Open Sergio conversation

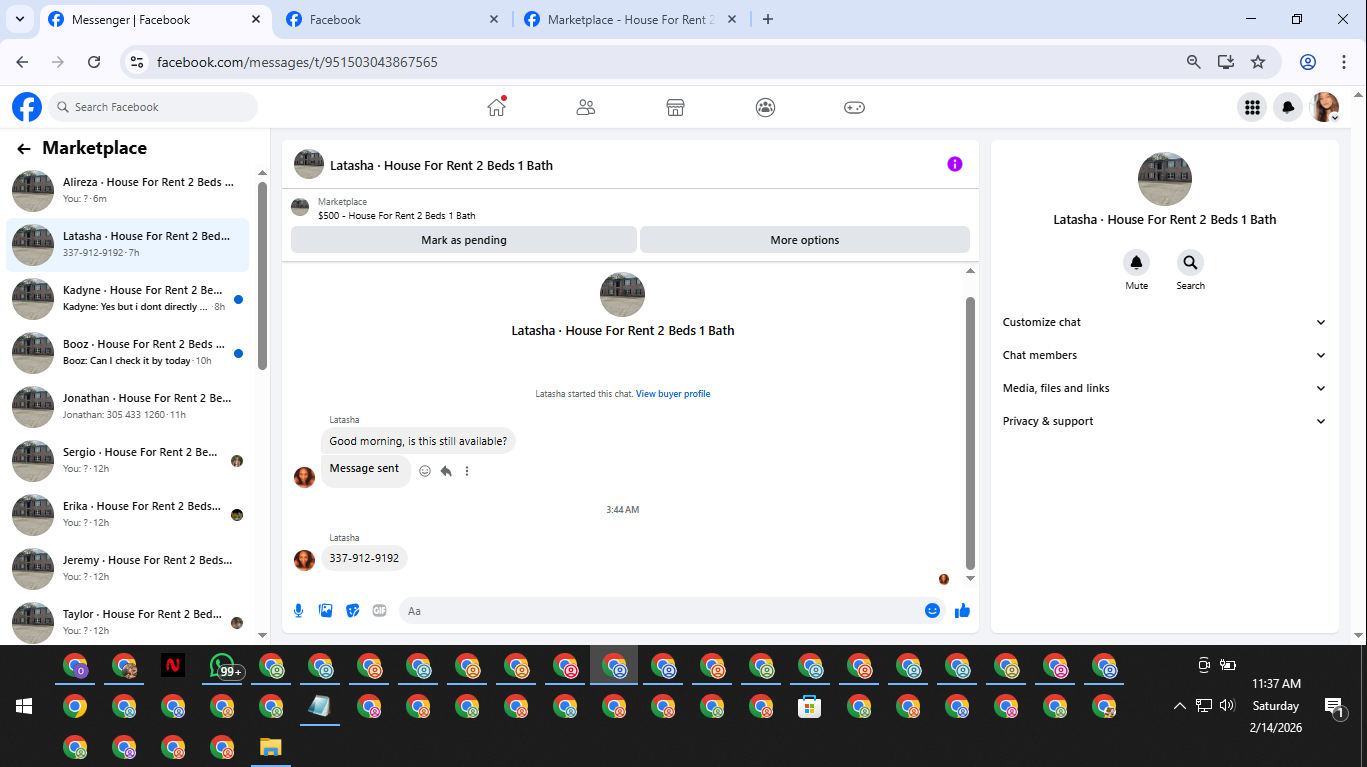(127, 460)
